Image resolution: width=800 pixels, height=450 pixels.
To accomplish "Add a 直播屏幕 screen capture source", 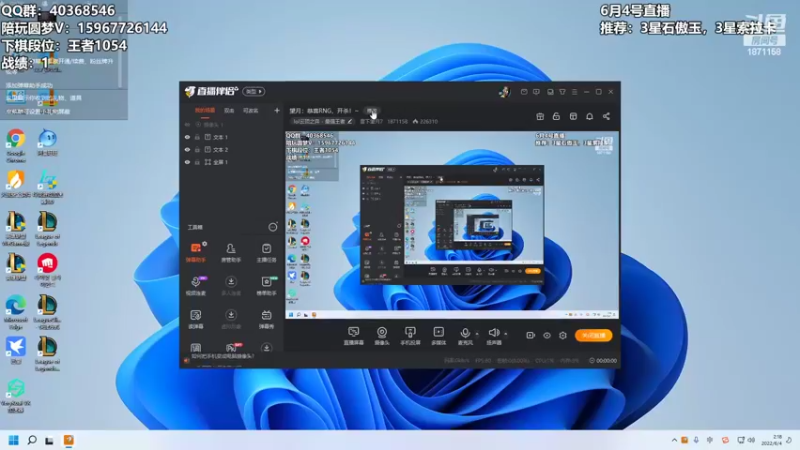I will (354, 336).
